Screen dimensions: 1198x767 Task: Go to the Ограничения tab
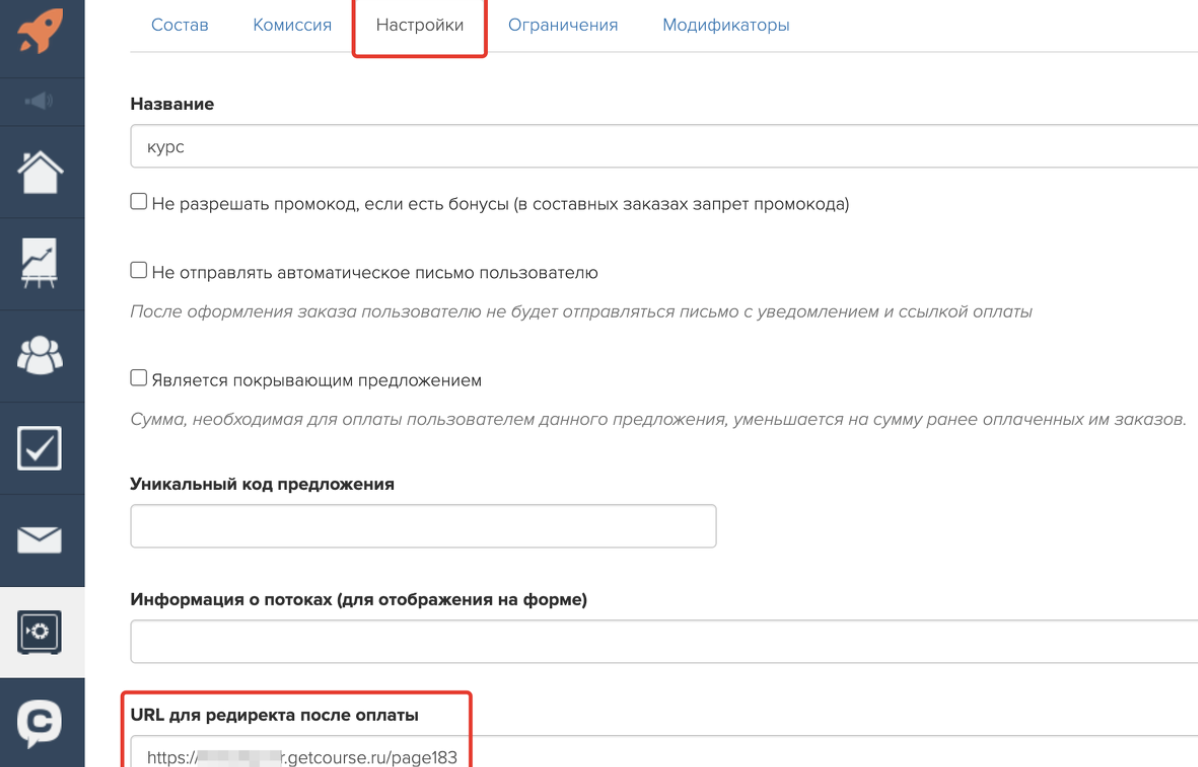[x=563, y=26]
